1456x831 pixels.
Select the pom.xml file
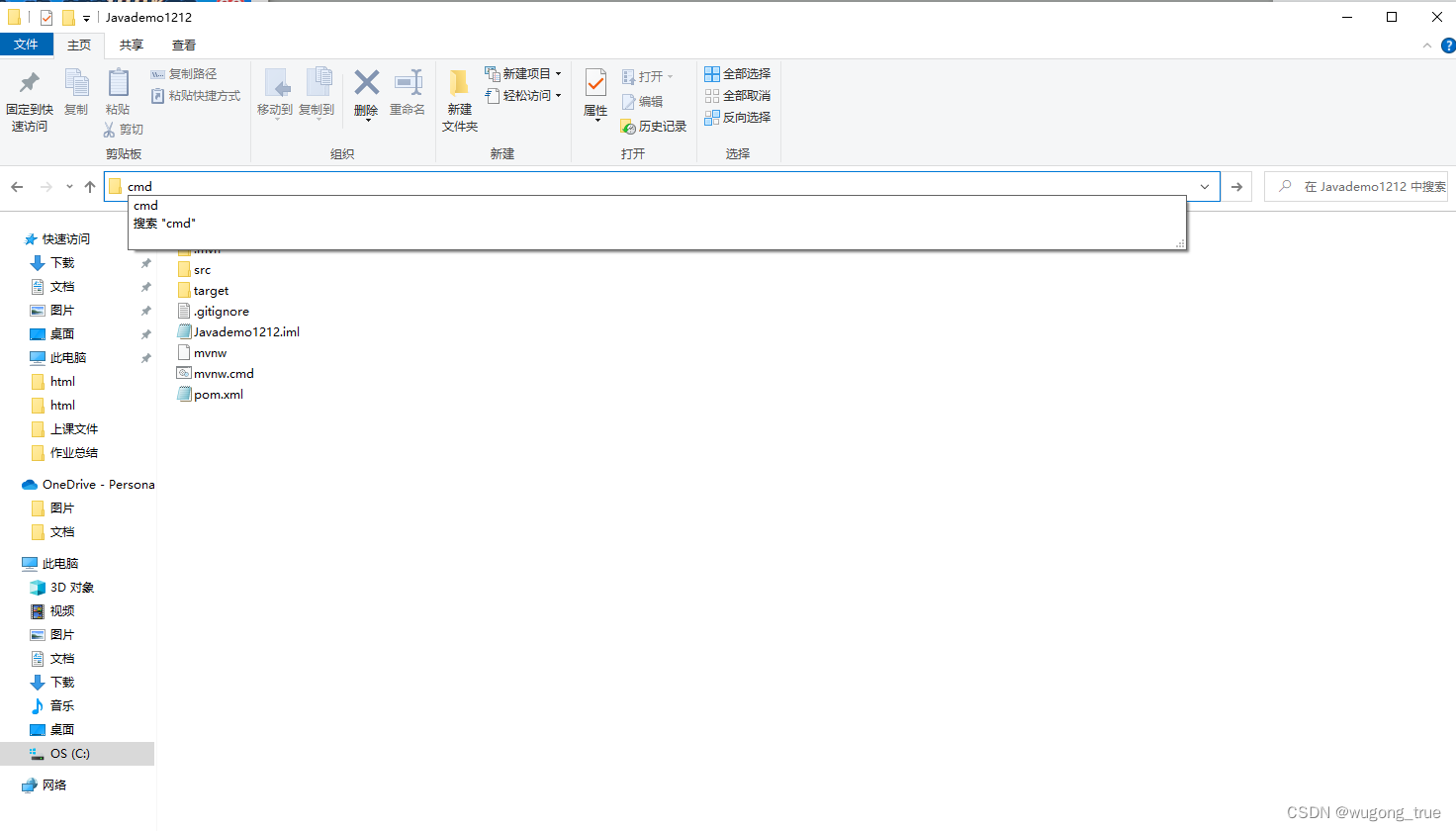(x=219, y=394)
